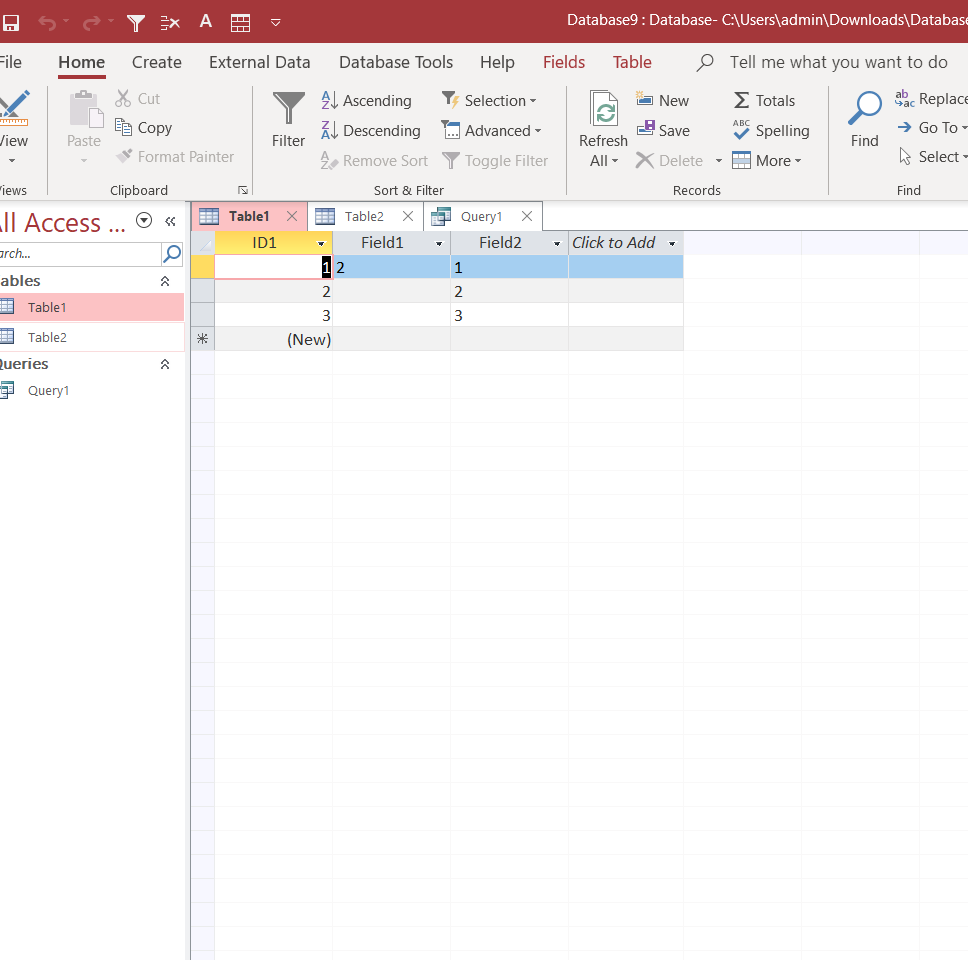Viewport: 968px width, 960px height.
Task: Close the Table1 document tab
Action: pos(292,216)
